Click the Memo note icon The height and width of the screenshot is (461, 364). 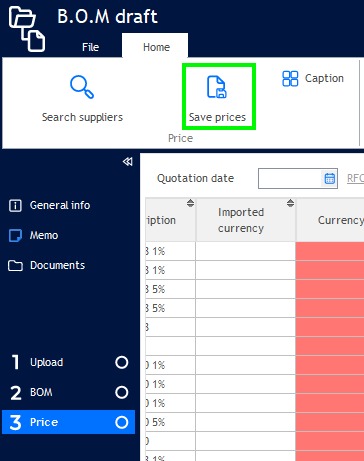click(x=15, y=235)
